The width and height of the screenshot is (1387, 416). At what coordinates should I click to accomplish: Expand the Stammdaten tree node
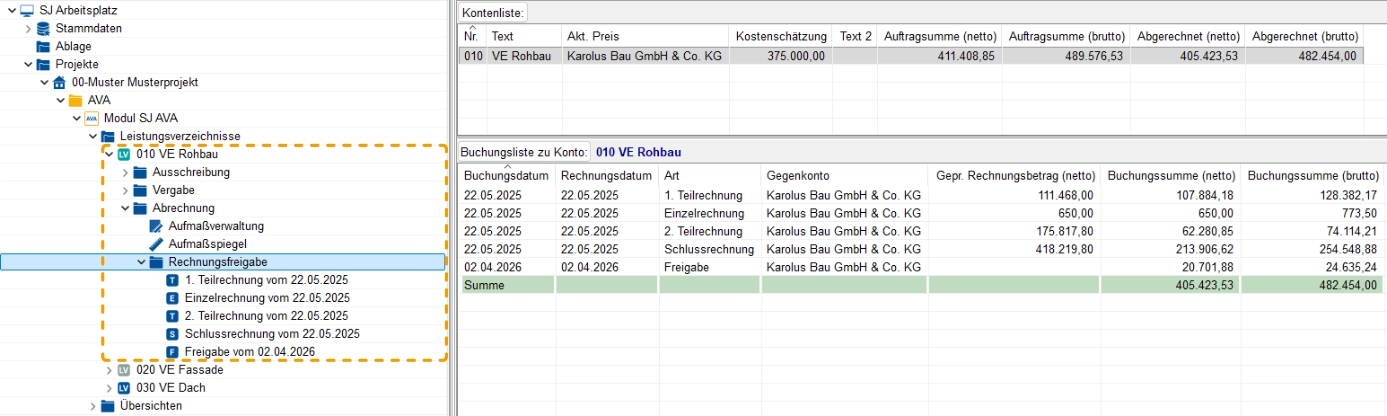click(x=28, y=28)
